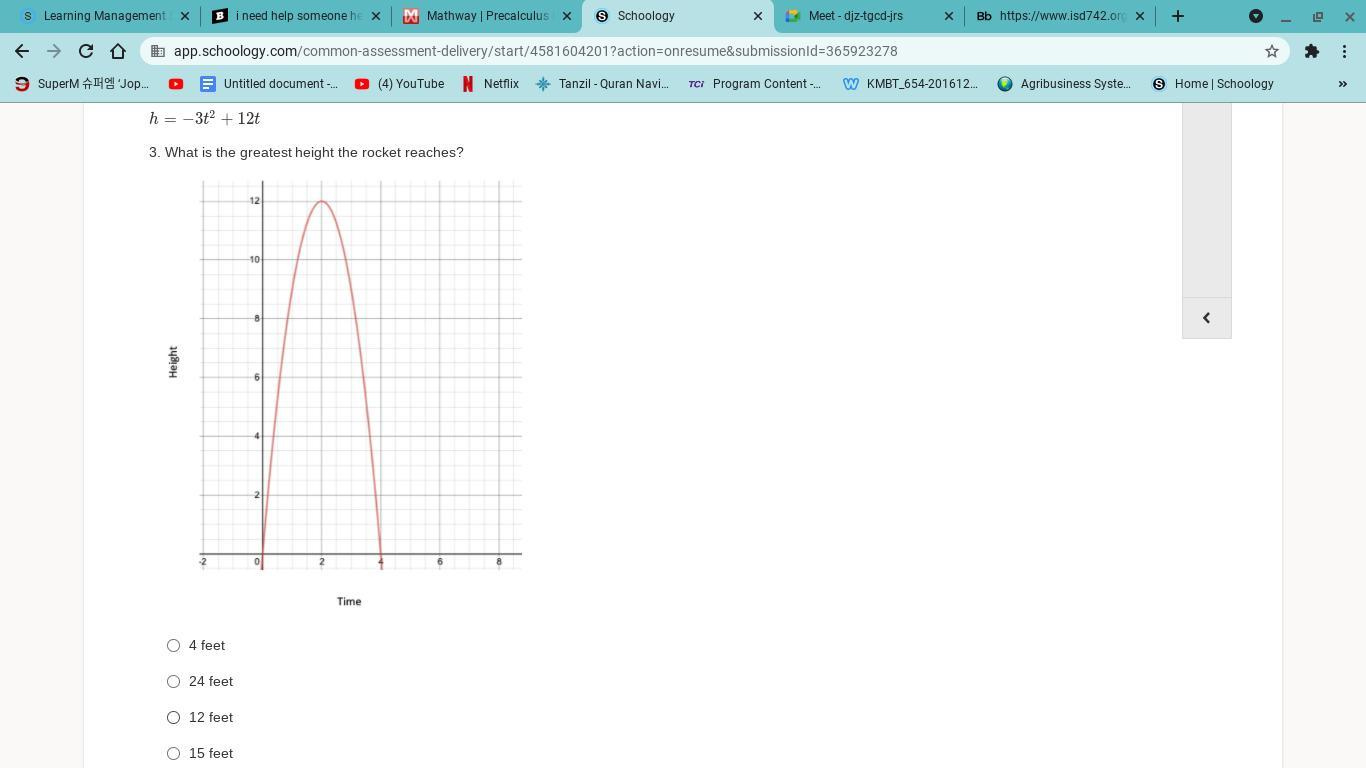
Task: Open the "i need help someone" tab
Action: click(x=296, y=16)
